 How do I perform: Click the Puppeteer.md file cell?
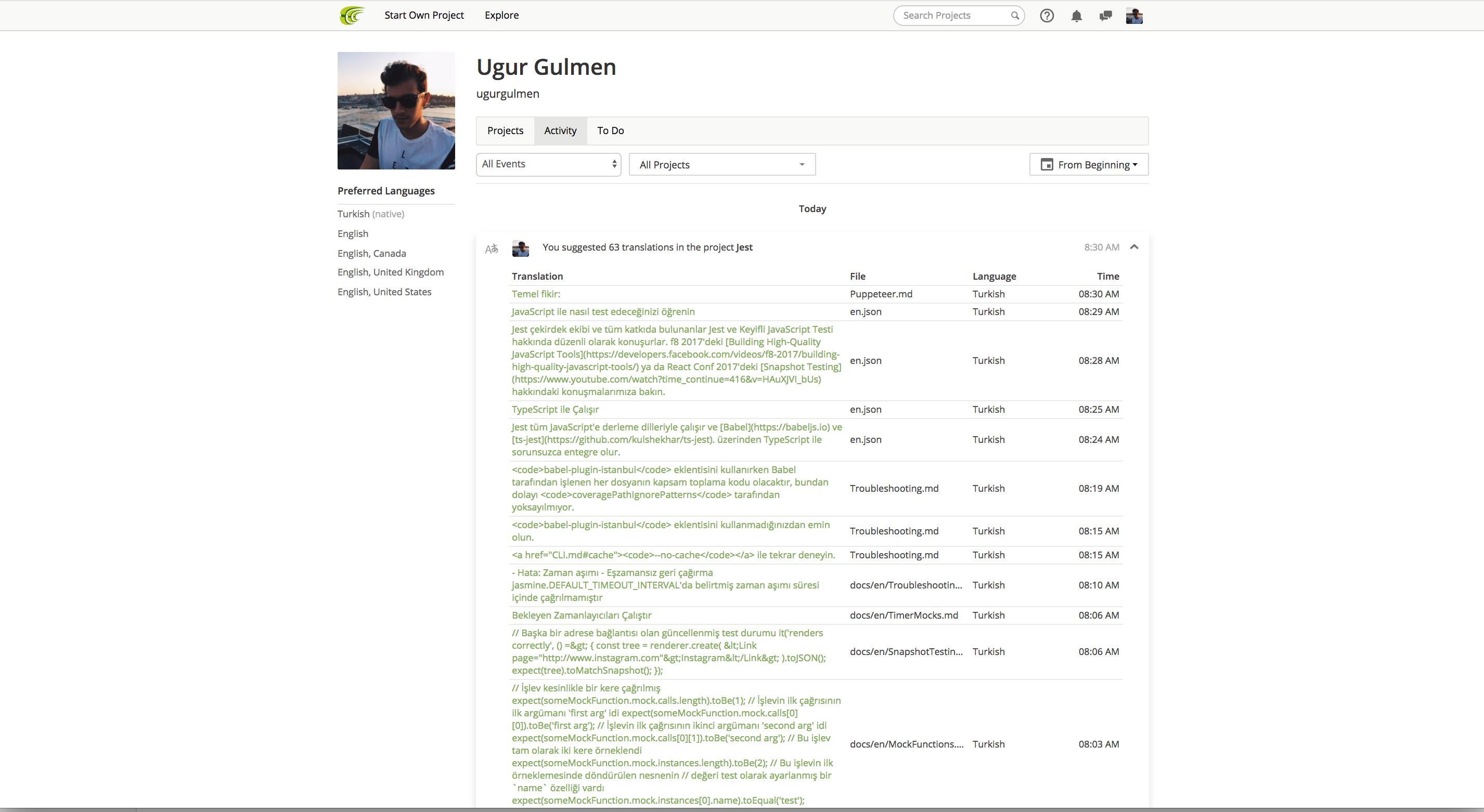[x=881, y=294]
